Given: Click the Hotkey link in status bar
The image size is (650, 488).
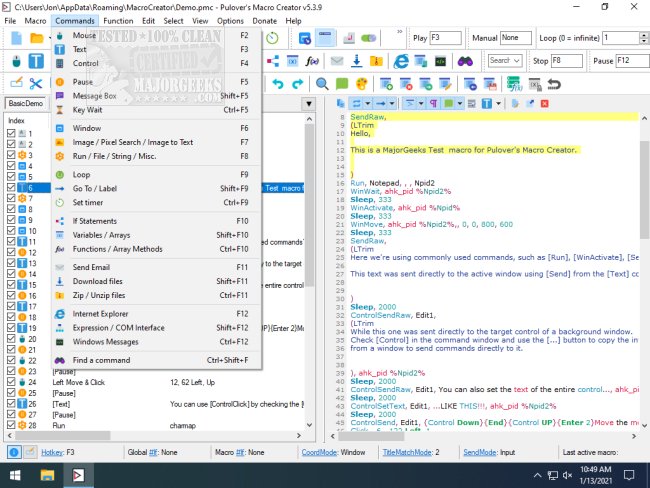Looking at the screenshot, I should tap(52, 452).
